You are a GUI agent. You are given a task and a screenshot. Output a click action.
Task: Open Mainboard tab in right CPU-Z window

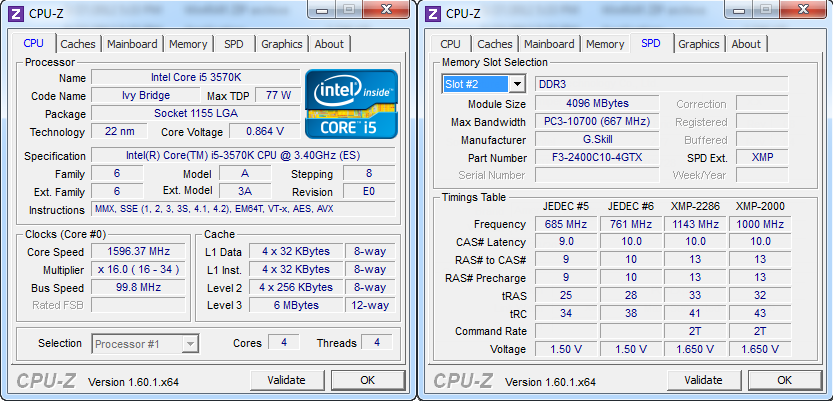coord(549,44)
